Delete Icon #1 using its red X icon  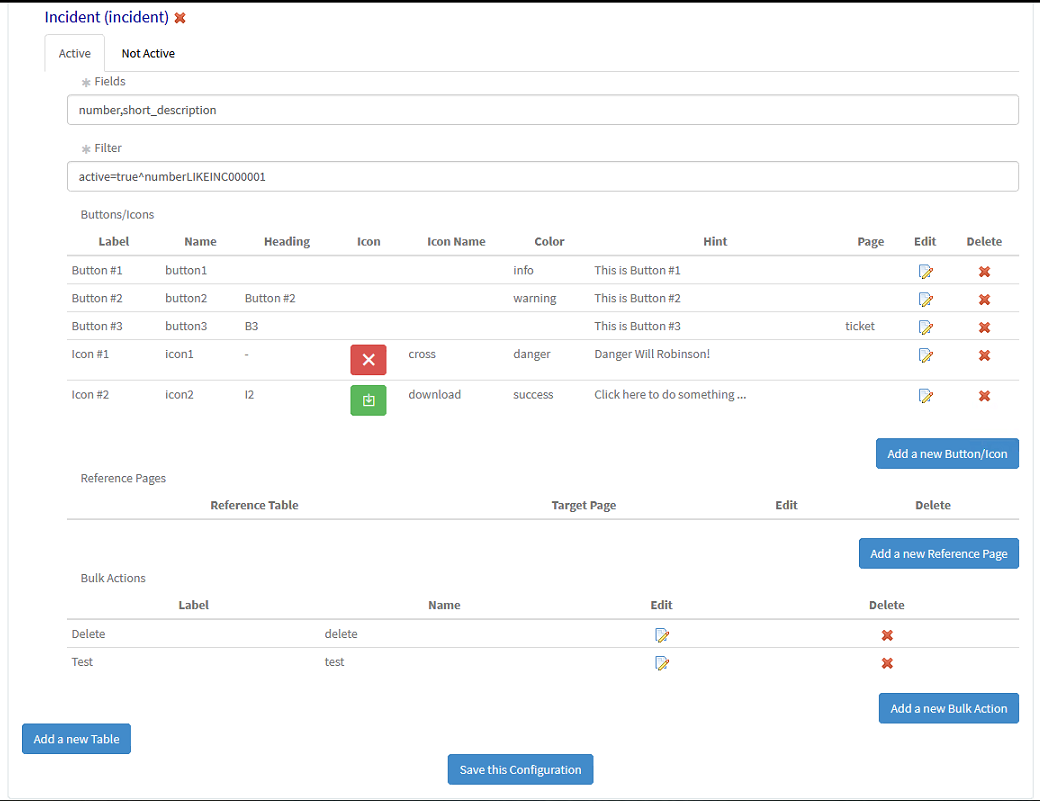click(984, 355)
